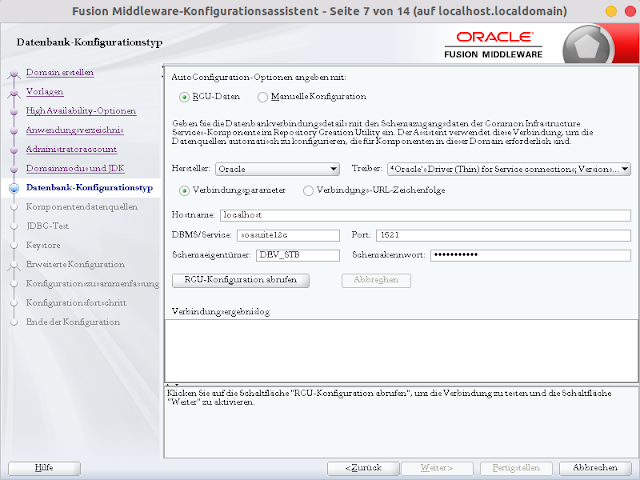Click the Schemaeigentümer field DEV_STB
This screenshot has height=480, width=640.
tap(298, 255)
